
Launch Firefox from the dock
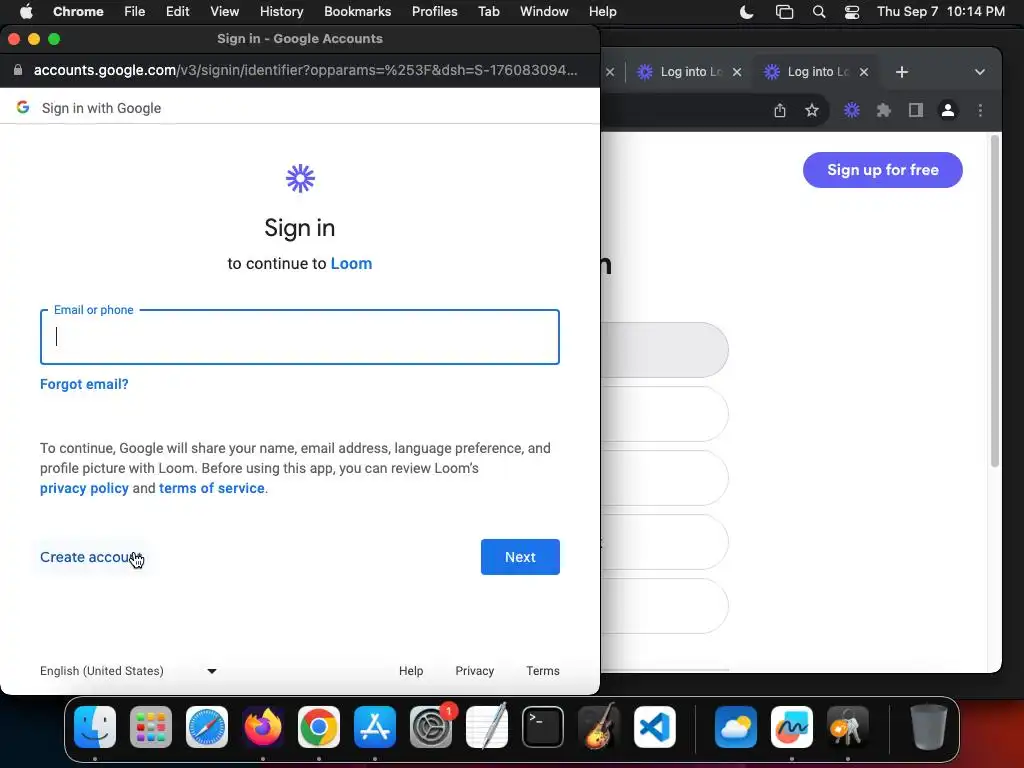coord(263,727)
